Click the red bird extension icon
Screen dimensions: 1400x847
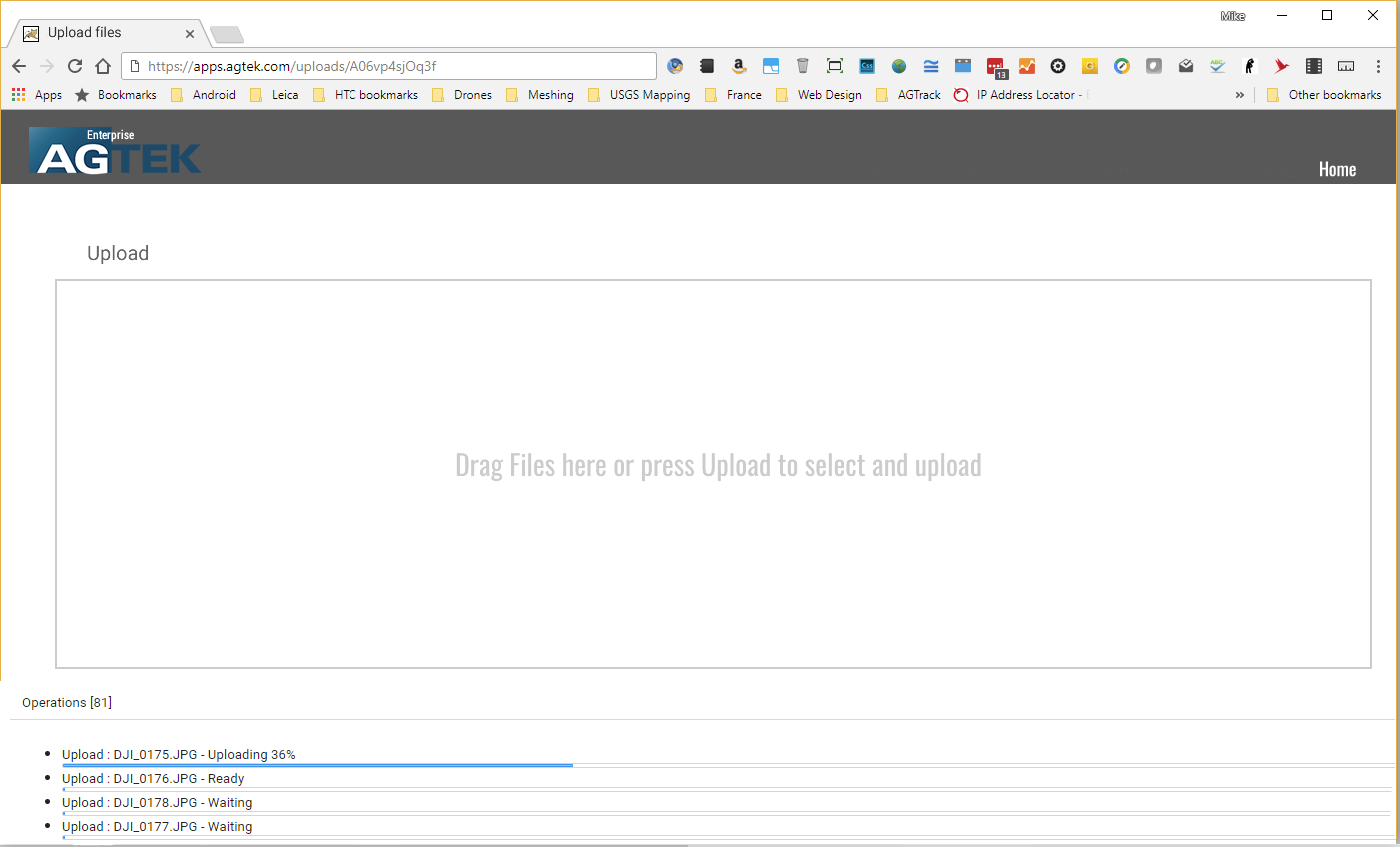[1282, 66]
